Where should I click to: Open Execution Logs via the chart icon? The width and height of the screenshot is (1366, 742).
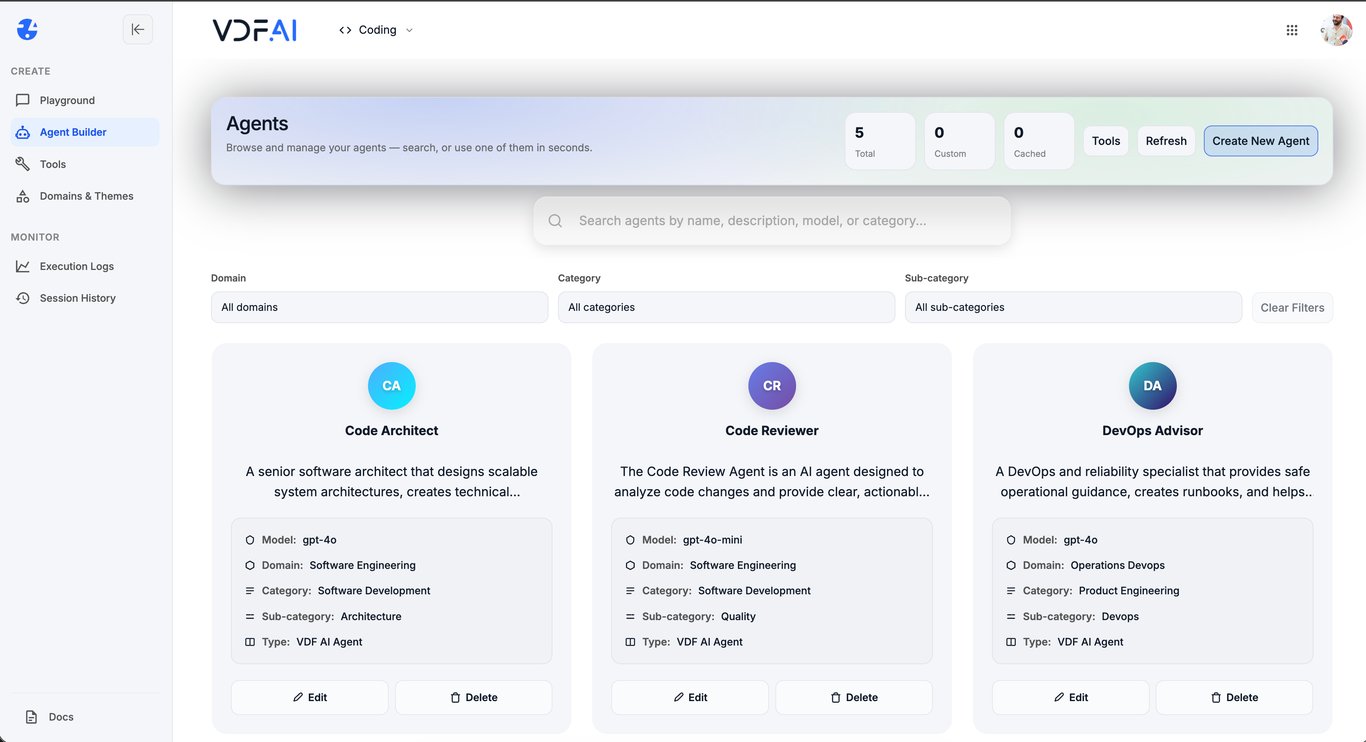[23, 266]
